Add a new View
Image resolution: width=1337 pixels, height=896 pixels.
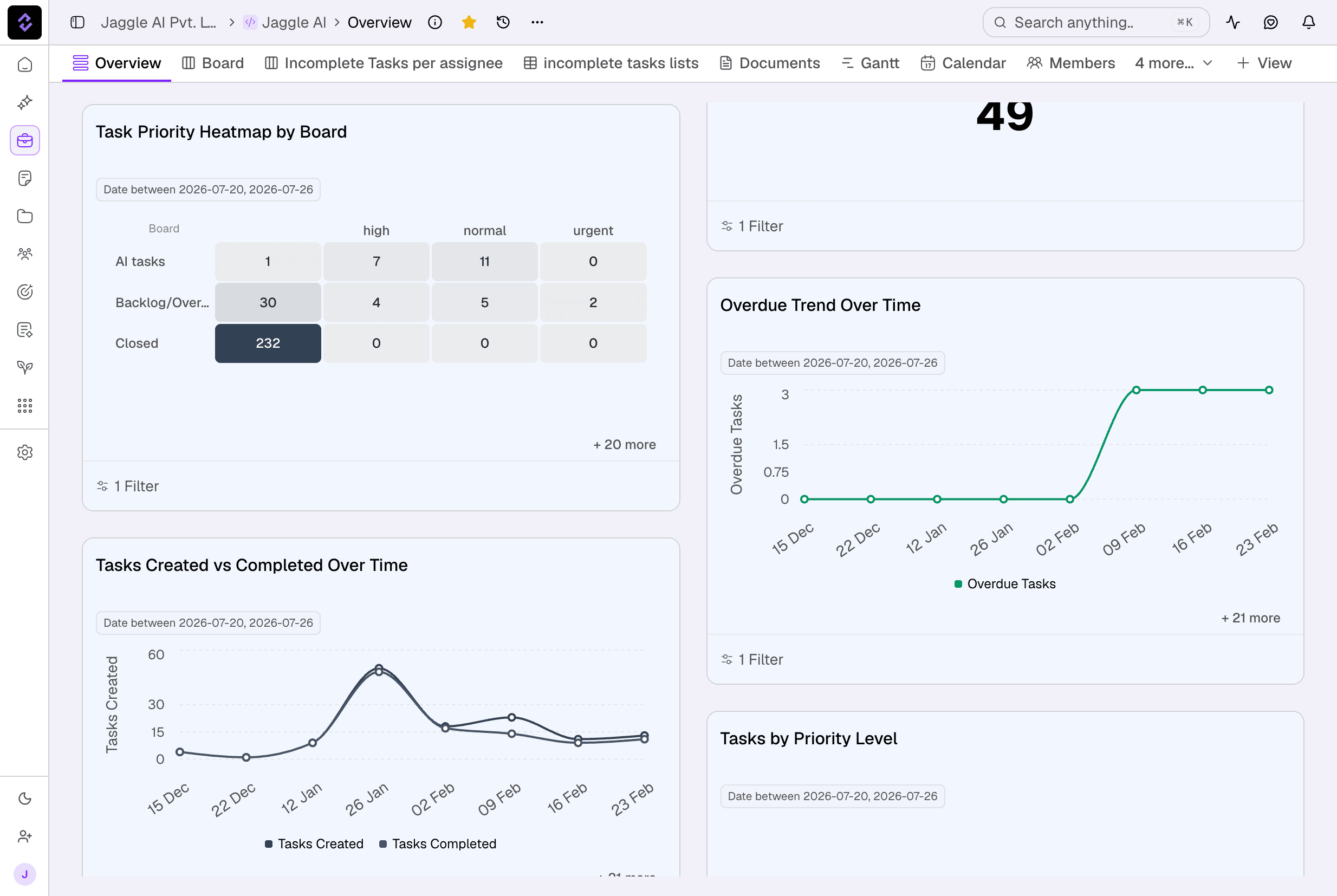pyautogui.click(x=1263, y=63)
